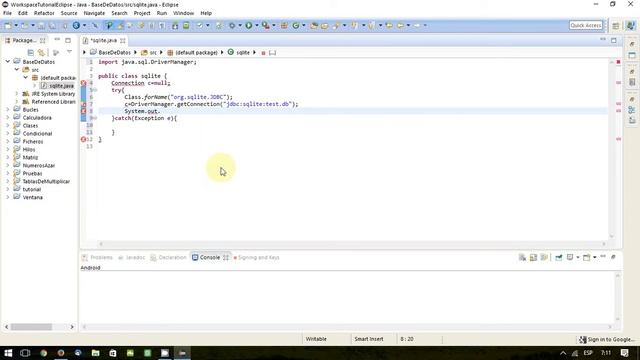Open the Windows Start menu
Screen dimensions: 640x360
(8, 353)
